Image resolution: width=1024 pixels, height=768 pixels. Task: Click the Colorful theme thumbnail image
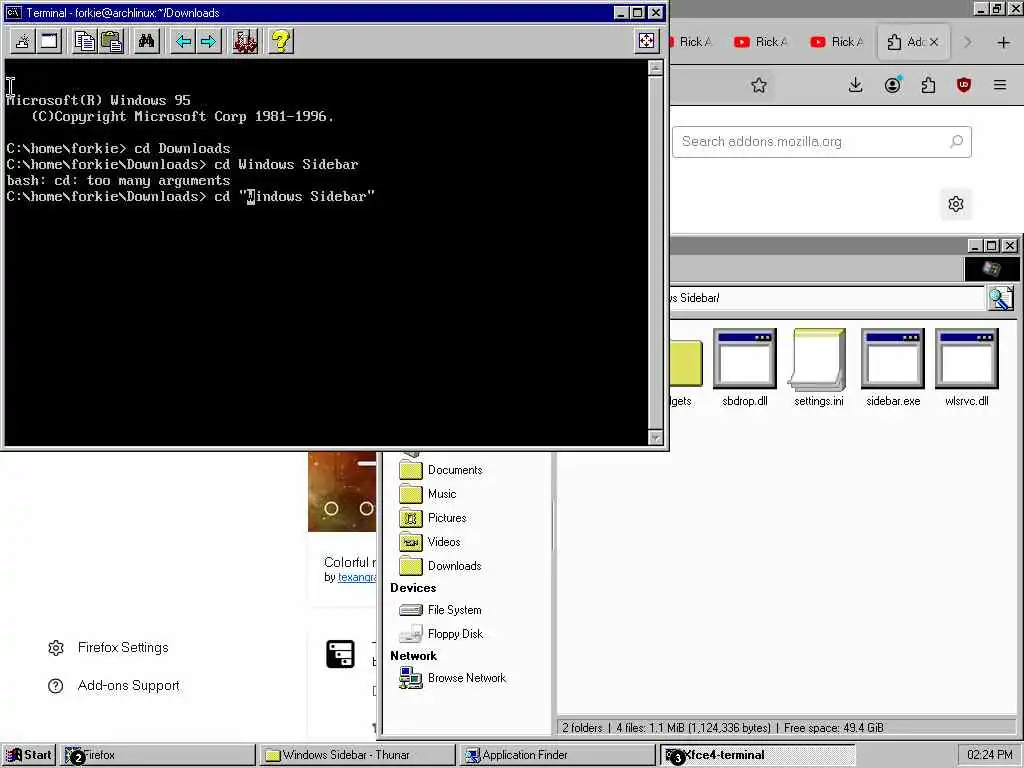point(342,492)
